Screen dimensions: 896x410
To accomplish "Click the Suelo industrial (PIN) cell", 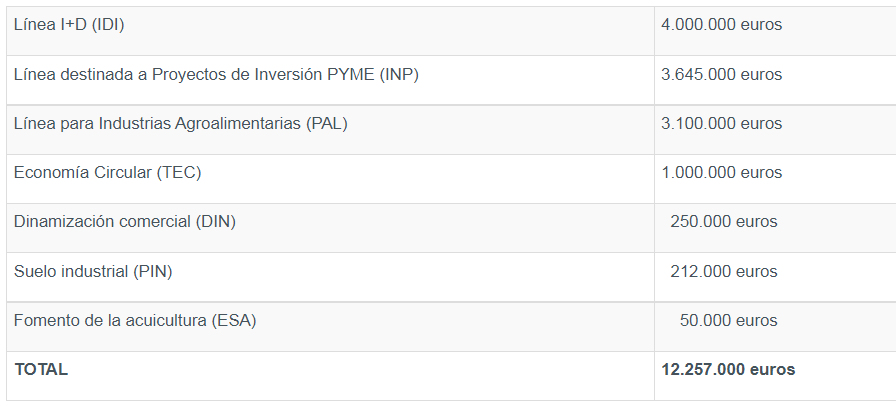I will tap(100, 272).
